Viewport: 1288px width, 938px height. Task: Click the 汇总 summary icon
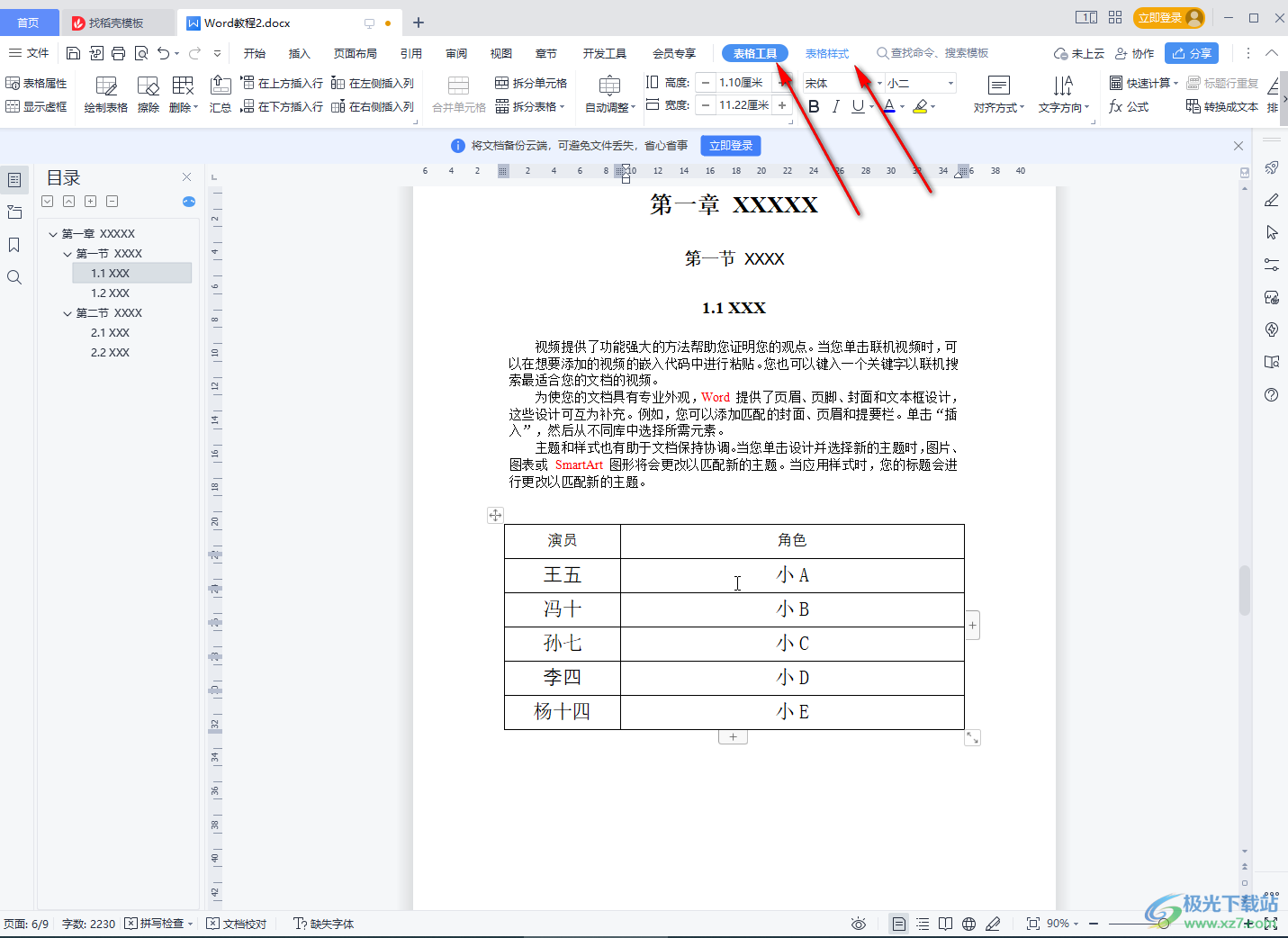(x=221, y=95)
